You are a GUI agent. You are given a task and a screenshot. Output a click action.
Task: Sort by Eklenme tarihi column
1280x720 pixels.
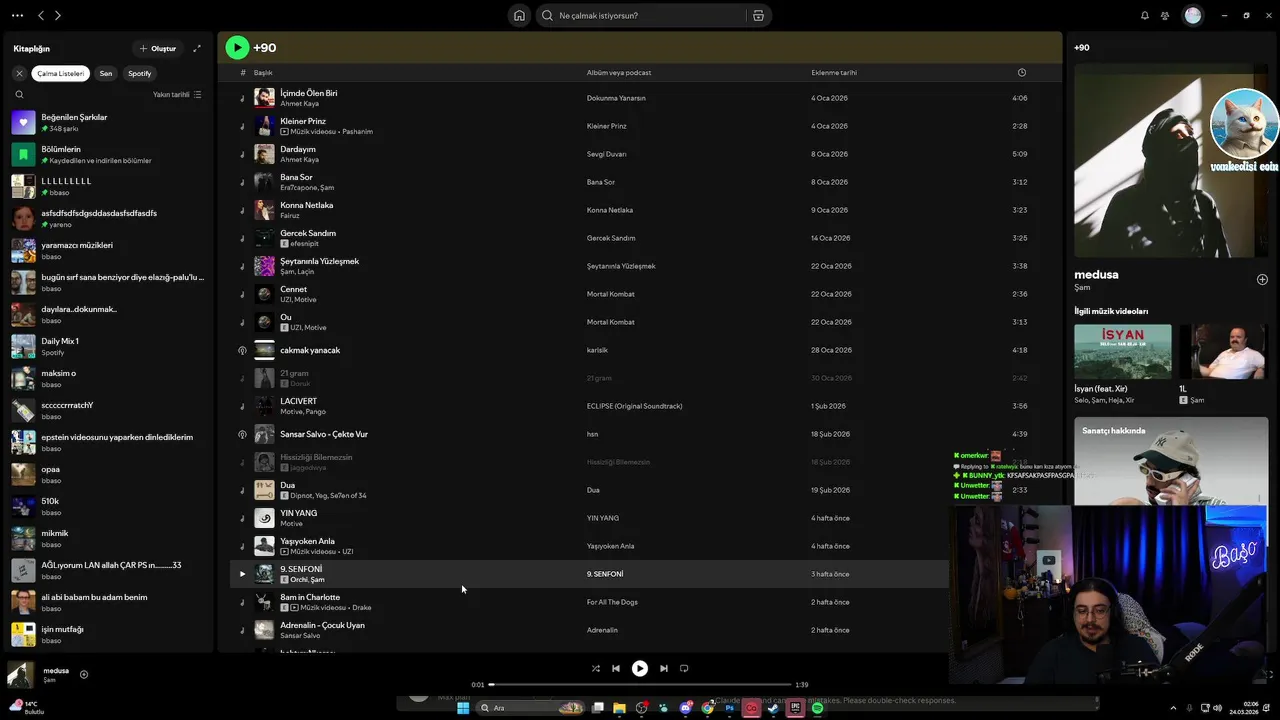834,73
